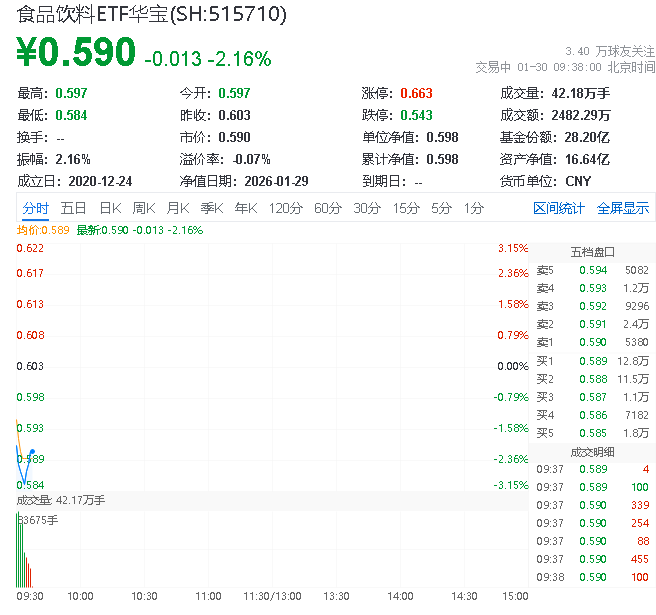This screenshot has height=615, width=656.
Task: Open 全屏显示 fullscreen view
Action: (x=623, y=208)
